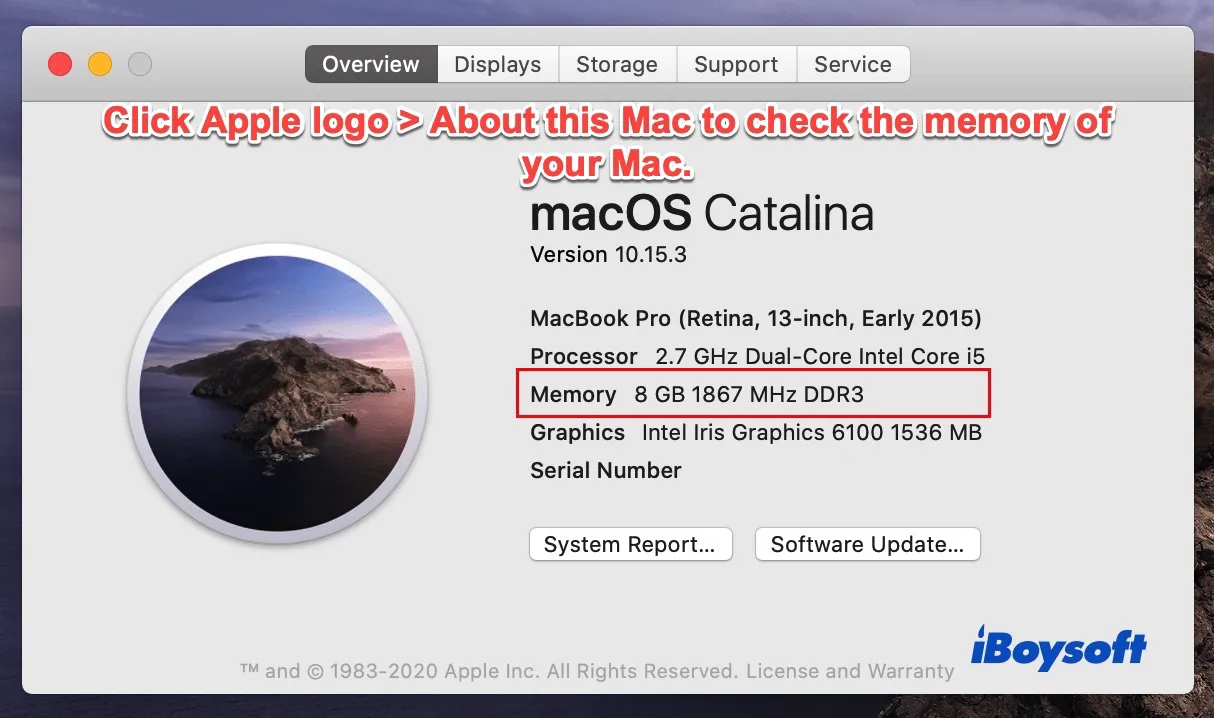The height and width of the screenshot is (718, 1214).
Task: Click the red close window button
Action: tap(60, 64)
